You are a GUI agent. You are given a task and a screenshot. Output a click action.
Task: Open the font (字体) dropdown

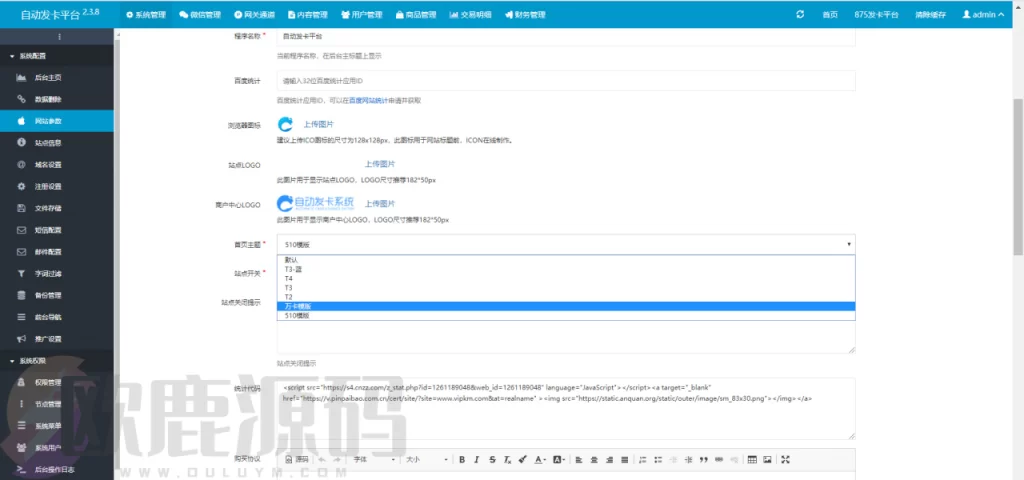tap(374, 460)
